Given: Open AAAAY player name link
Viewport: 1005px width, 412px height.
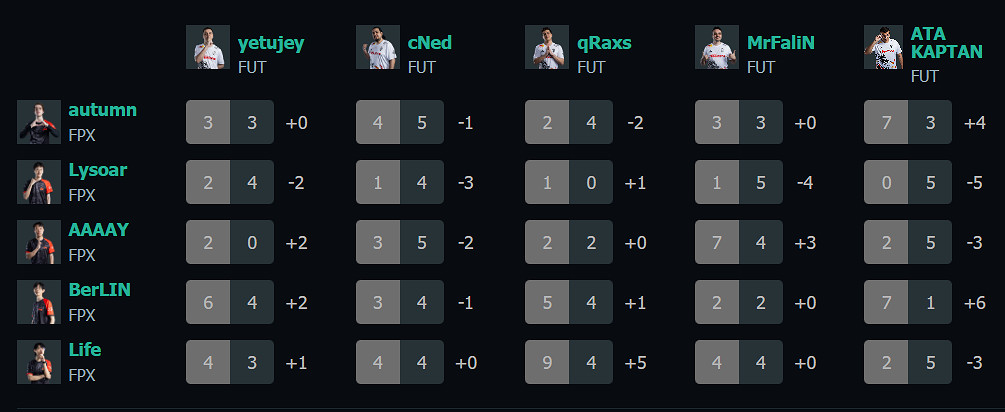Looking at the screenshot, I should [98, 230].
